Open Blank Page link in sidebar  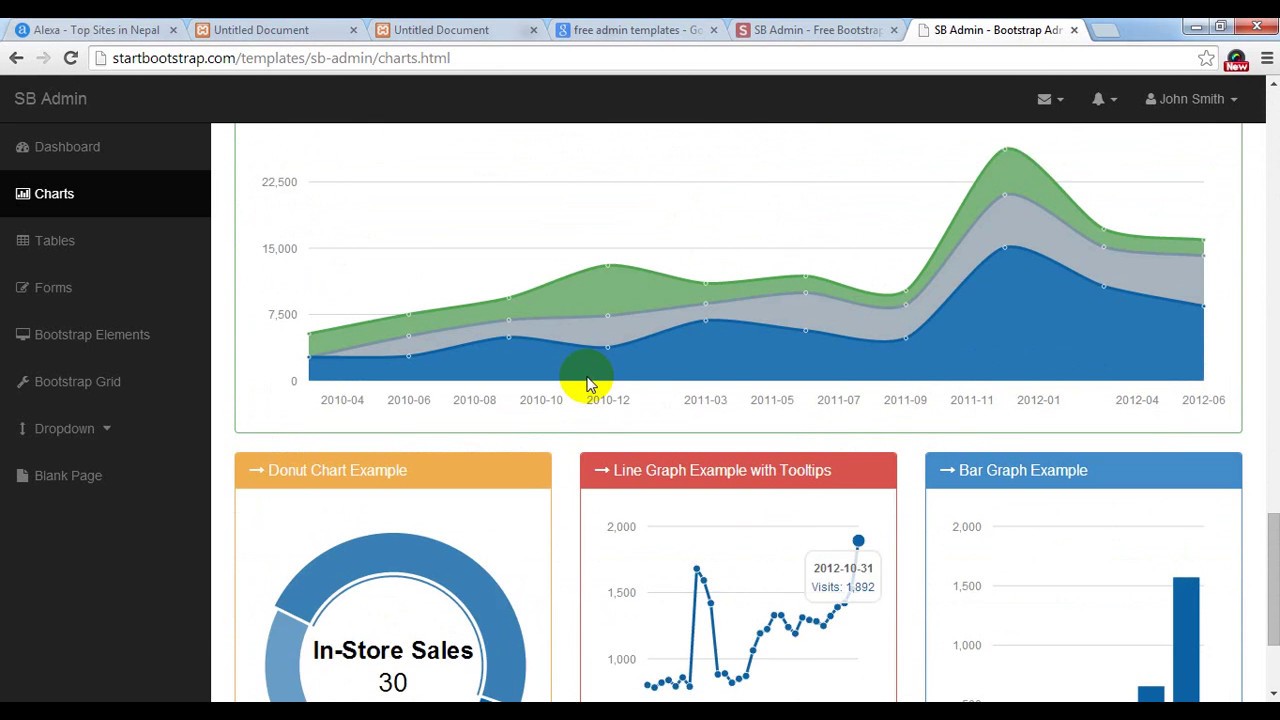(105, 476)
